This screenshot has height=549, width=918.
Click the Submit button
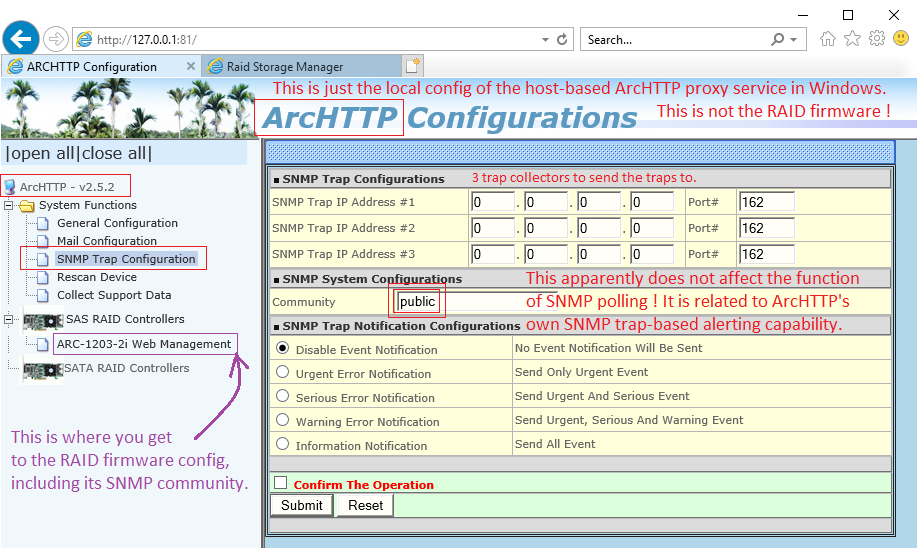tap(302, 506)
